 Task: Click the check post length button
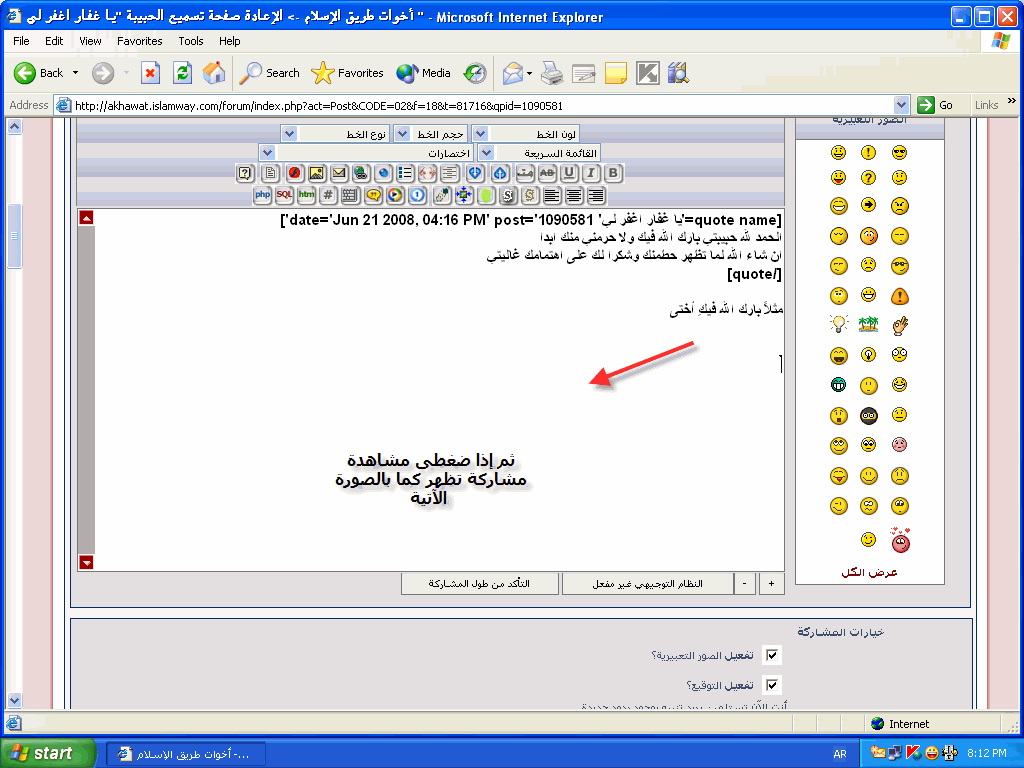click(480, 583)
